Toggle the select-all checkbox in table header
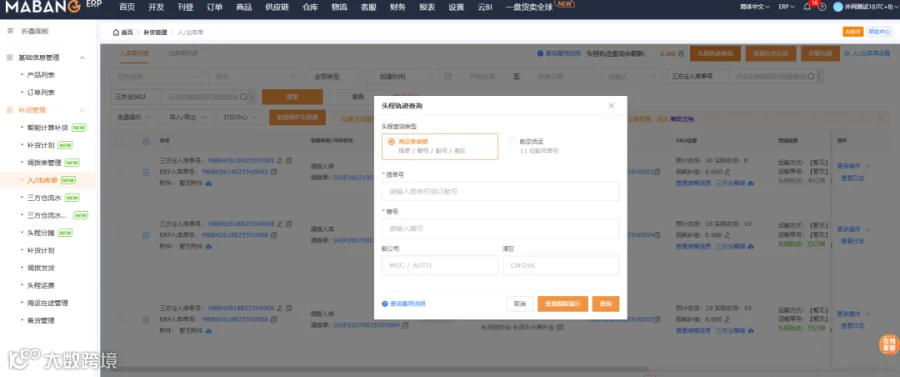 119,140
